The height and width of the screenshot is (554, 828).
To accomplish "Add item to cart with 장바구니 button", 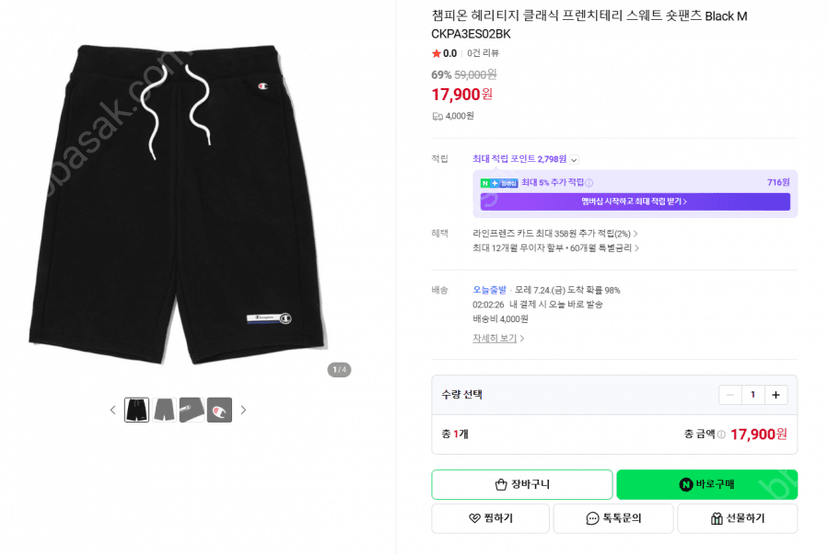I will 522,484.
